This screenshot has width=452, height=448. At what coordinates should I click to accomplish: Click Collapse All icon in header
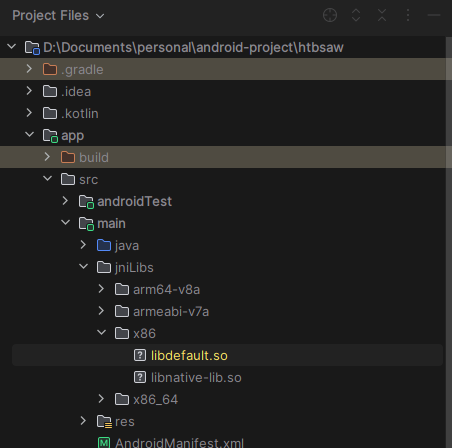tap(382, 15)
